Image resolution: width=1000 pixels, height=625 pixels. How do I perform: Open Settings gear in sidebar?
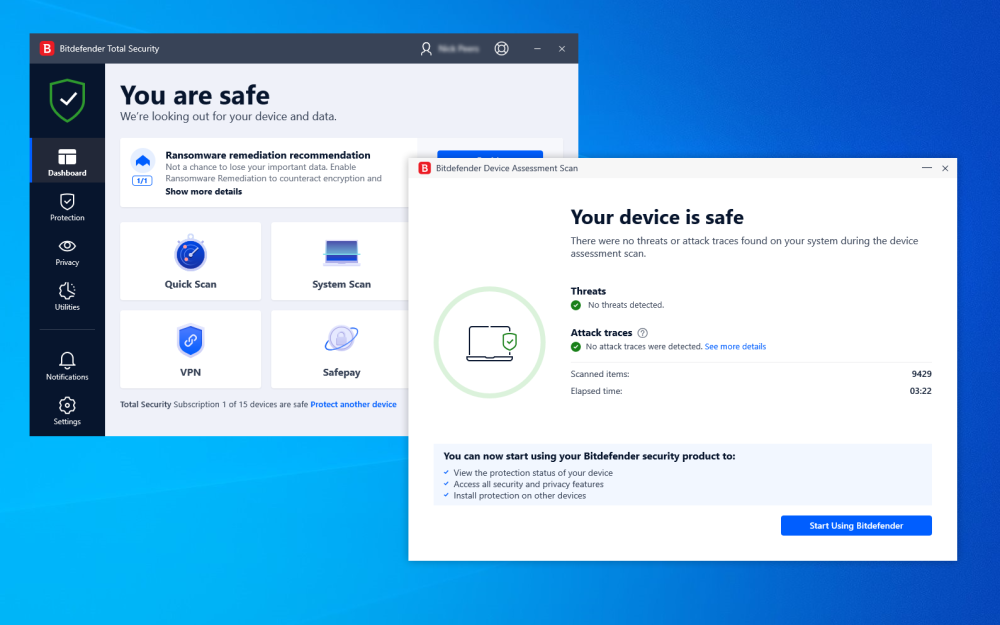tap(67, 410)
